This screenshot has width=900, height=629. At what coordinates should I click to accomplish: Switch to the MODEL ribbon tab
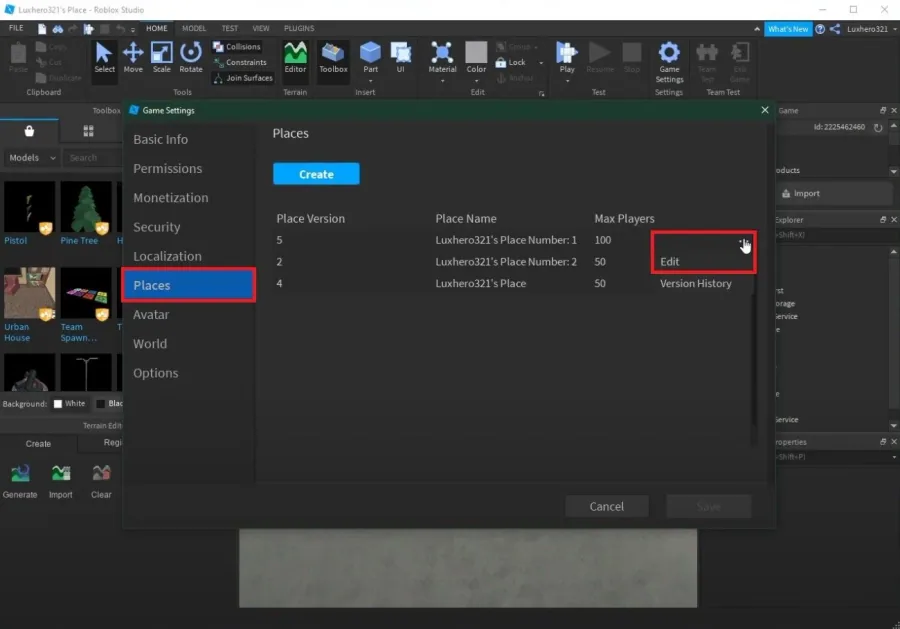194,28
